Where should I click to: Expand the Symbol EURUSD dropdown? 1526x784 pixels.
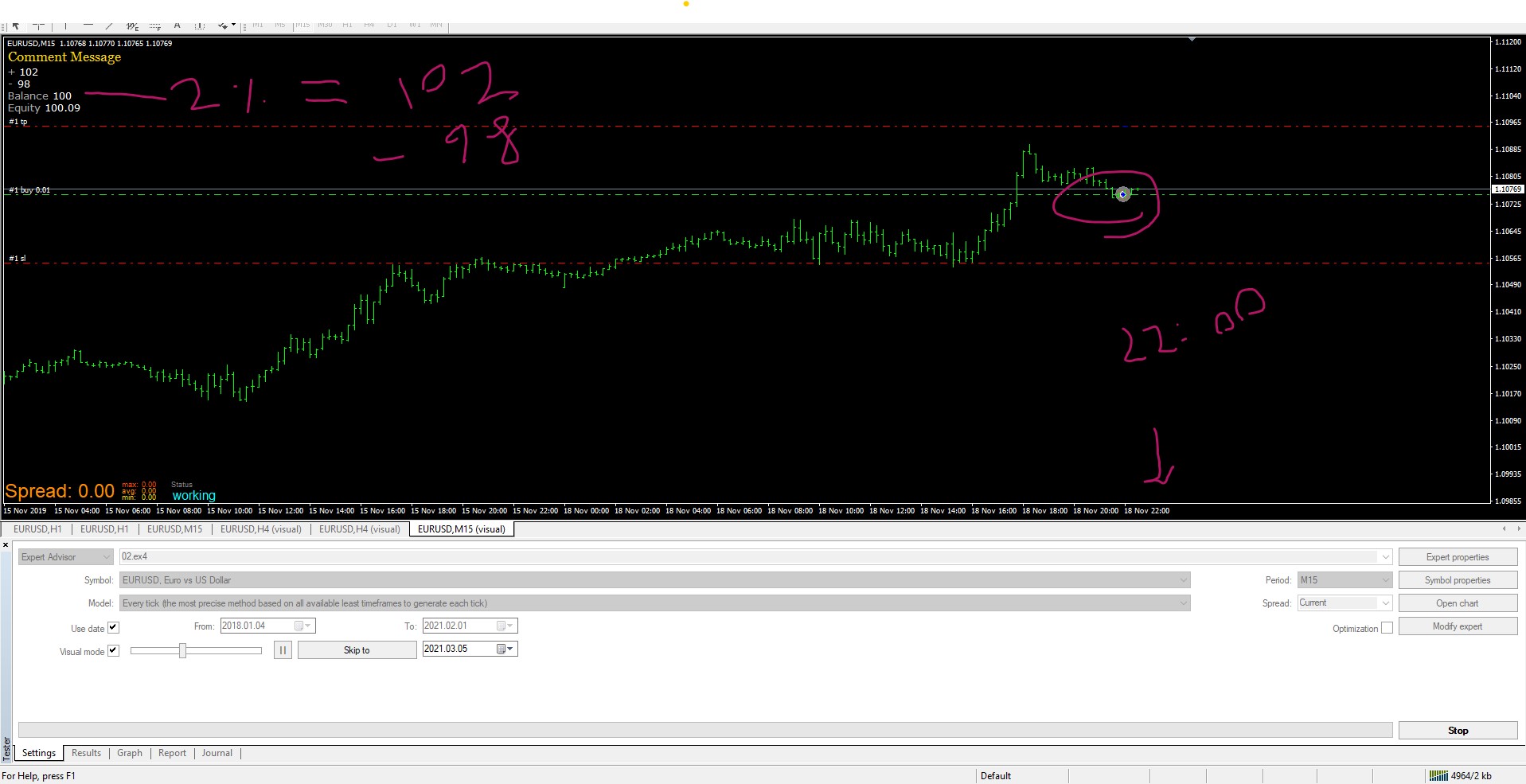click(1183, 580)
